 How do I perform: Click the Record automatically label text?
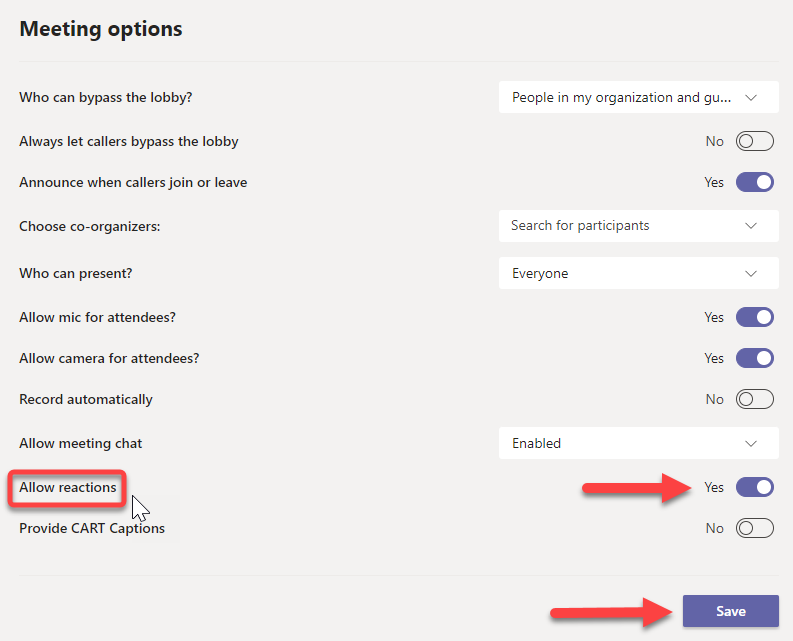(x=86, y=399)
